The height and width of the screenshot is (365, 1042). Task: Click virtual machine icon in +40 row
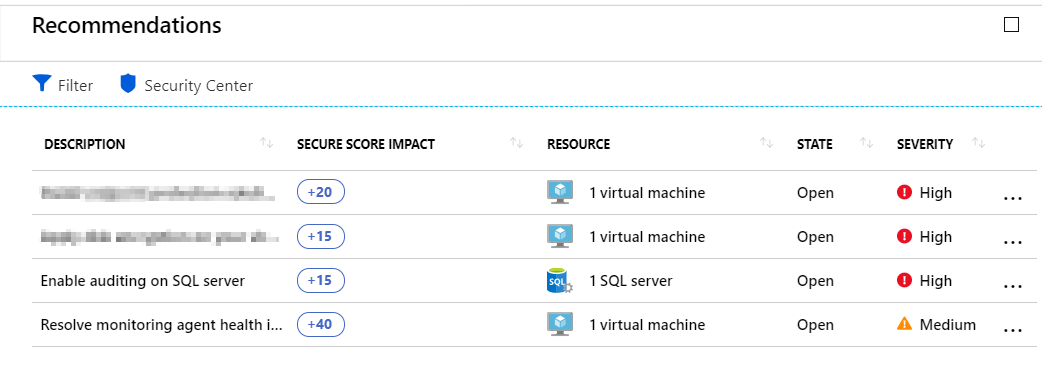[560, 324]
